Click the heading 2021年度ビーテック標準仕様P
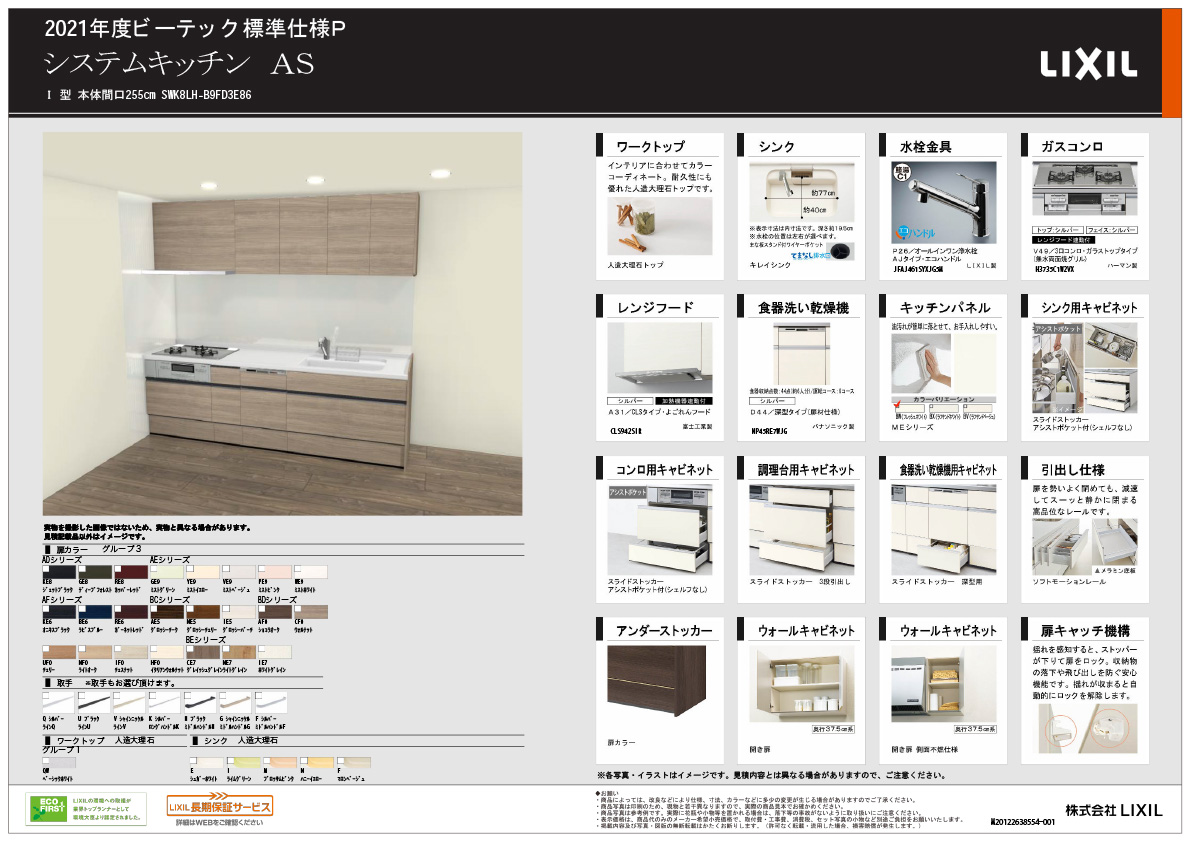Image resolution: width=1191 pixels, height=842 pixels. click(195, 29)
